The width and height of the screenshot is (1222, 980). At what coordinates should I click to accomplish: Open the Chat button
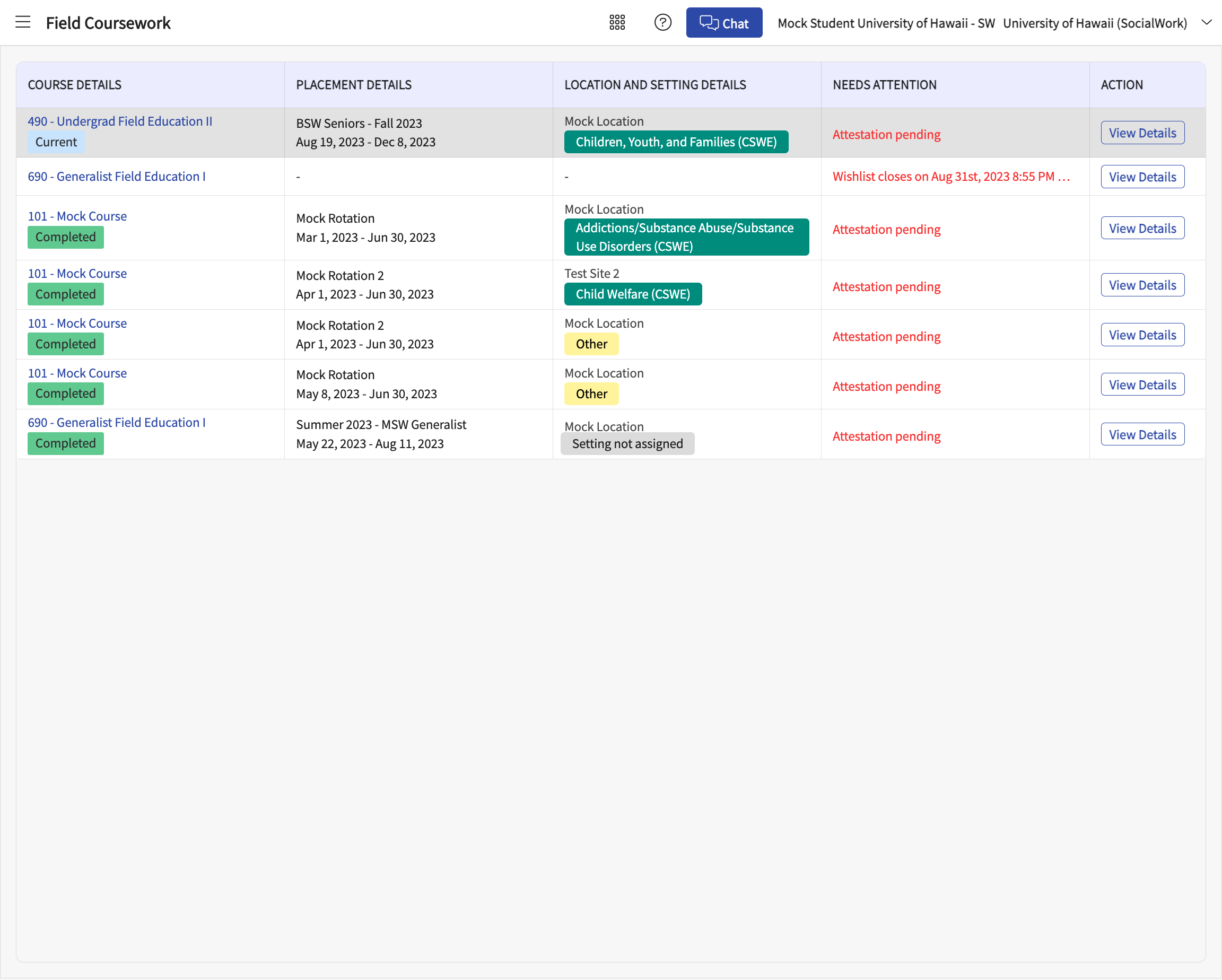pos(724,23)
